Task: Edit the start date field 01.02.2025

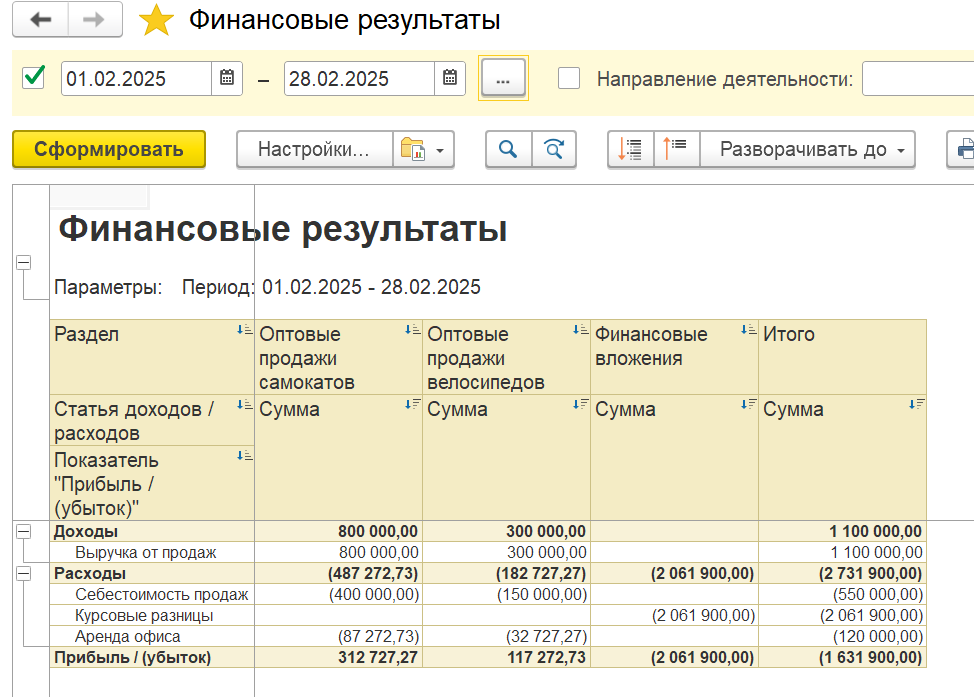Action: click(137, 78)
